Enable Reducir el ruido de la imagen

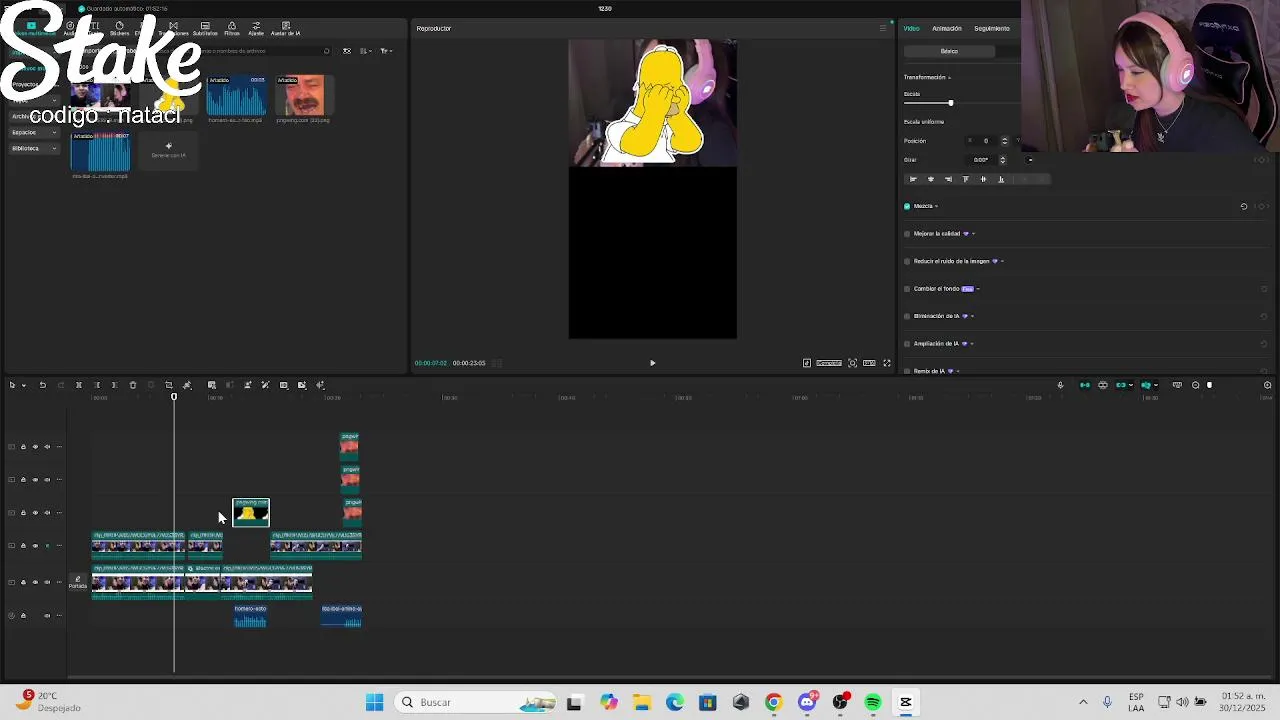(x=907, y=261)
